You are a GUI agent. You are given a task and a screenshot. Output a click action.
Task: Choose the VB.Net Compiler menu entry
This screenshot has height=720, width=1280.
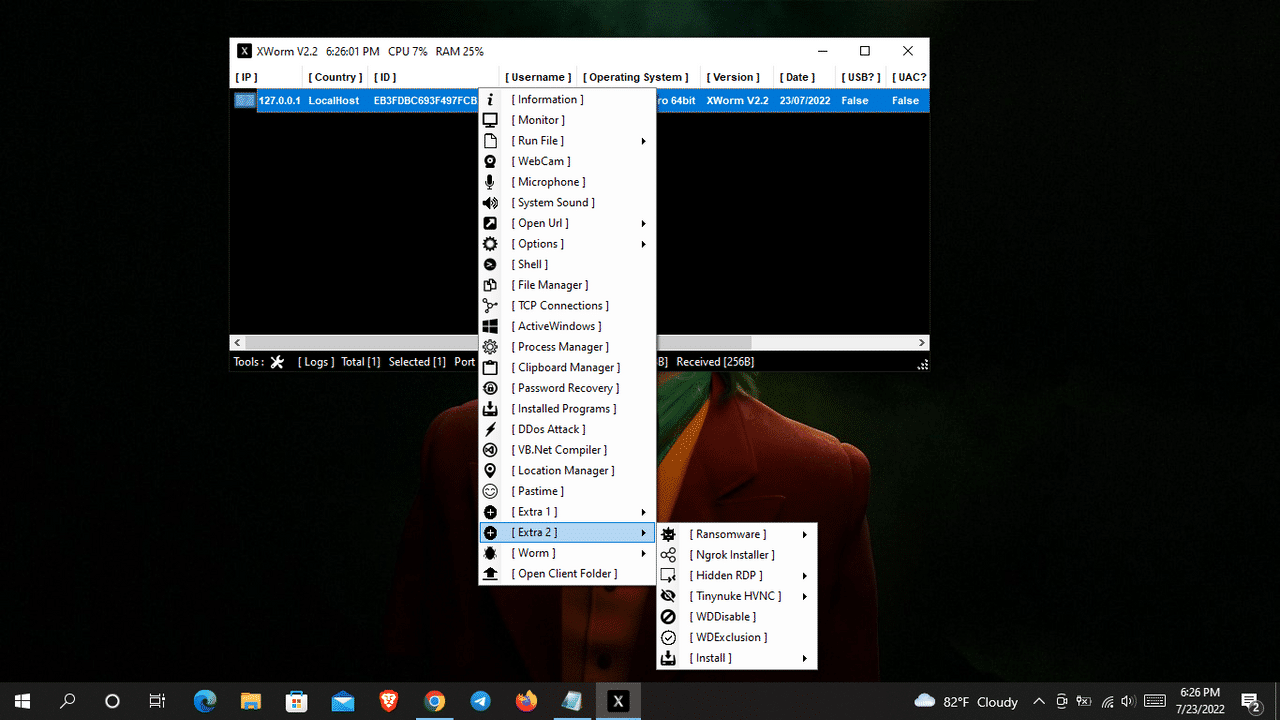pos(561,450)
